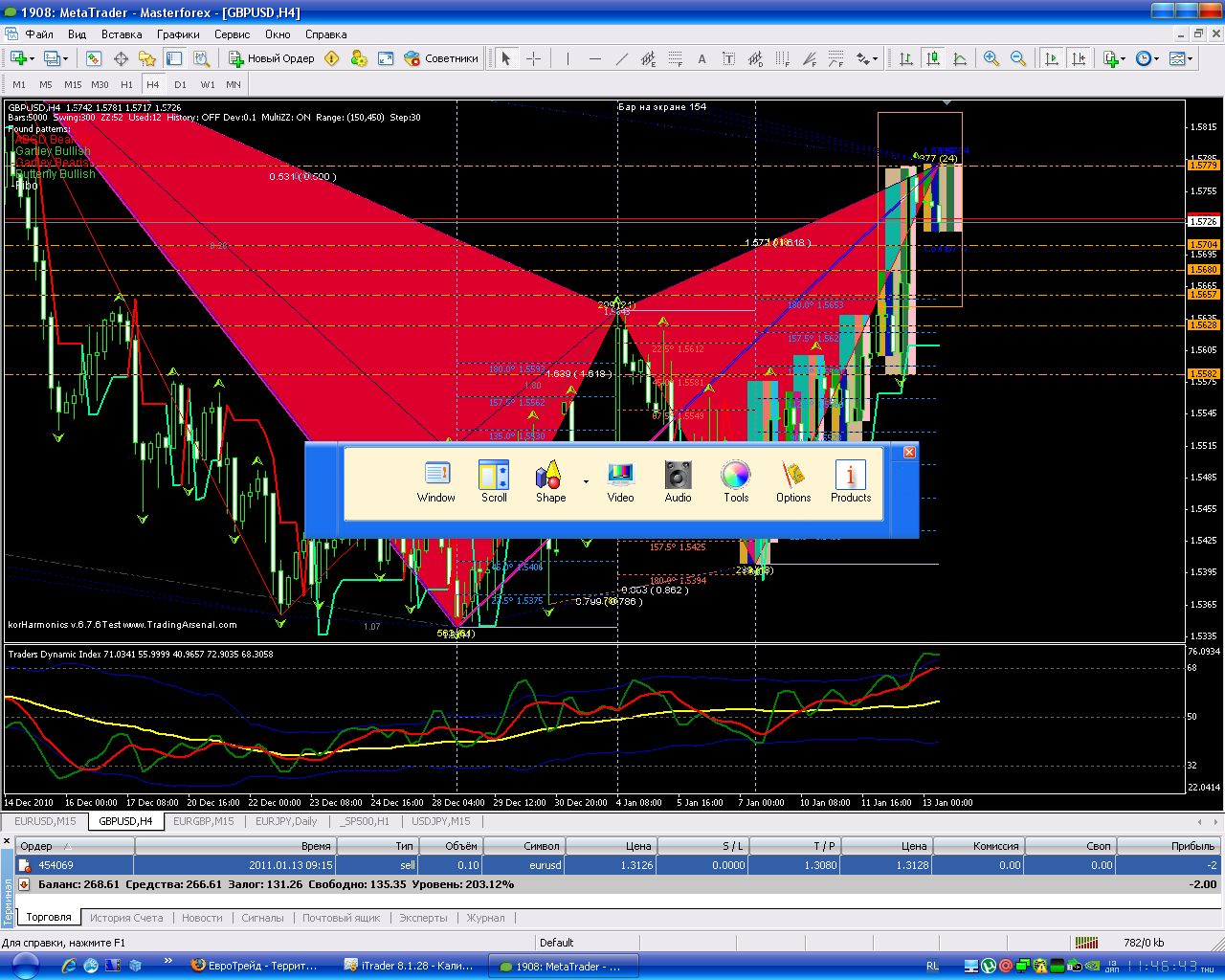Zoom in the chart with magnifier plus

(991, 58)
